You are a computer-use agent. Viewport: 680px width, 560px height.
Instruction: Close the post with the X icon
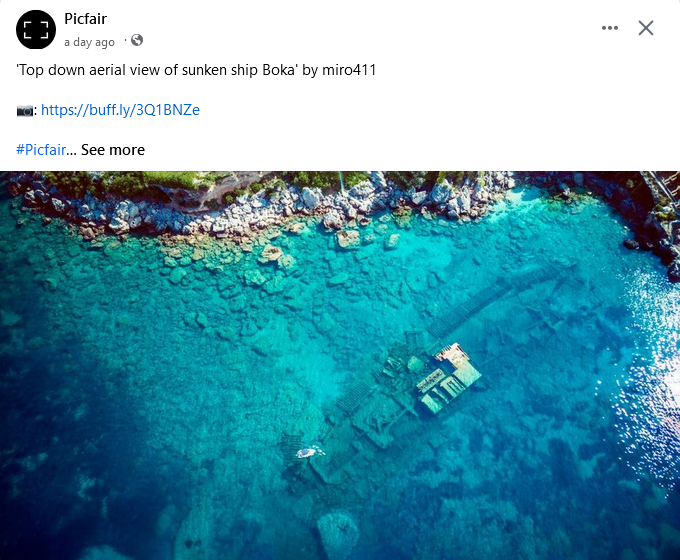tap(646, 28)
